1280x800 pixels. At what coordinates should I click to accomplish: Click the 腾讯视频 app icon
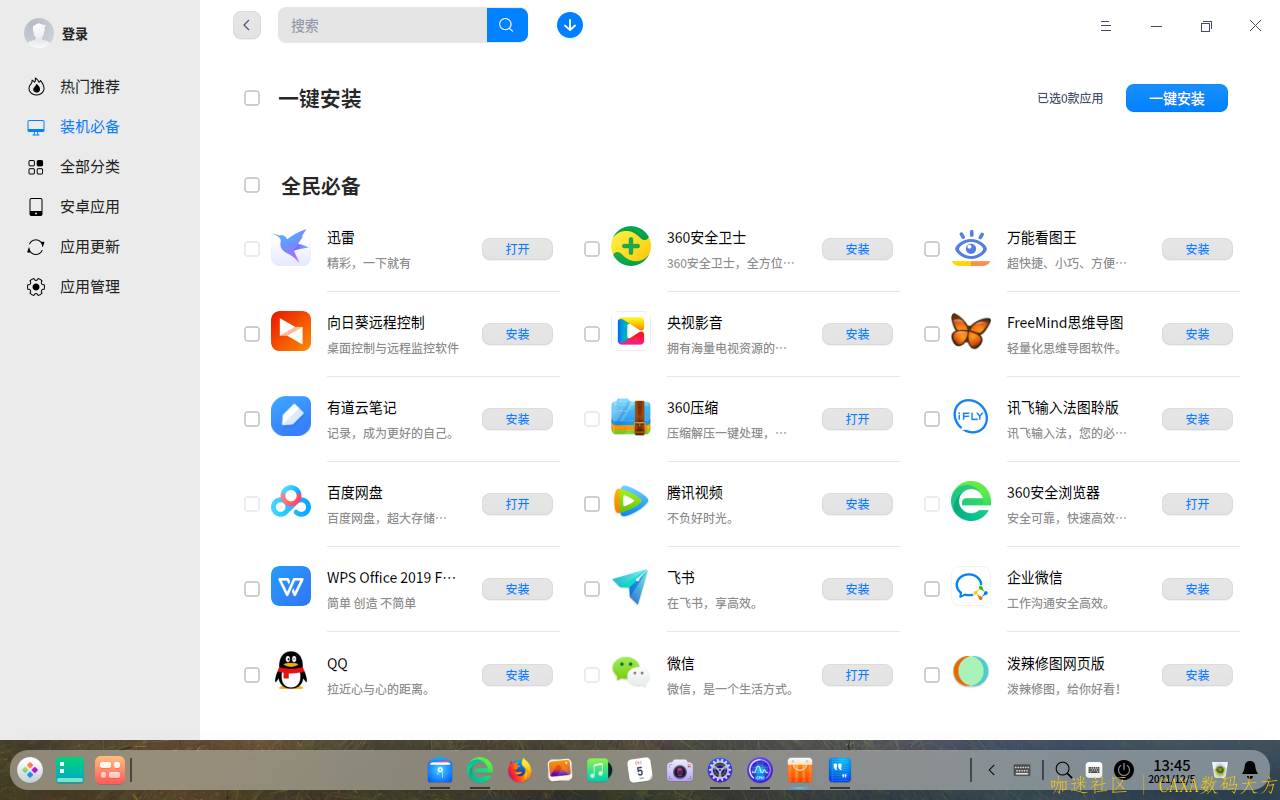(x=631, y=502)
